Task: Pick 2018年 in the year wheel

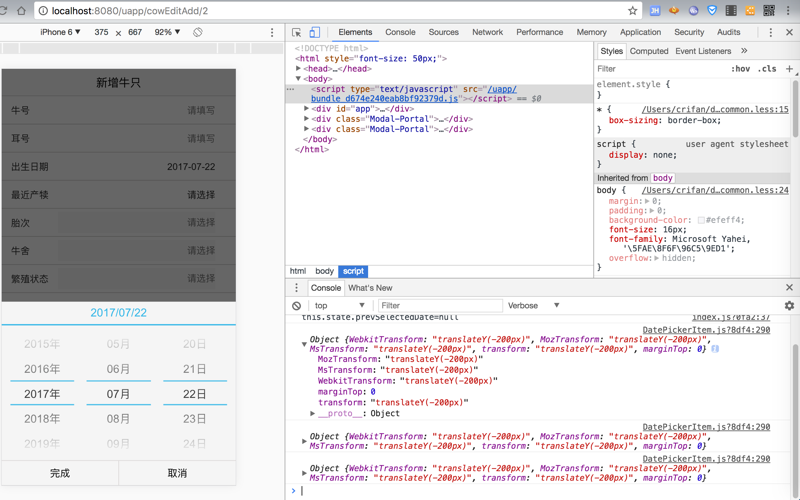Action: pos(42,419)
